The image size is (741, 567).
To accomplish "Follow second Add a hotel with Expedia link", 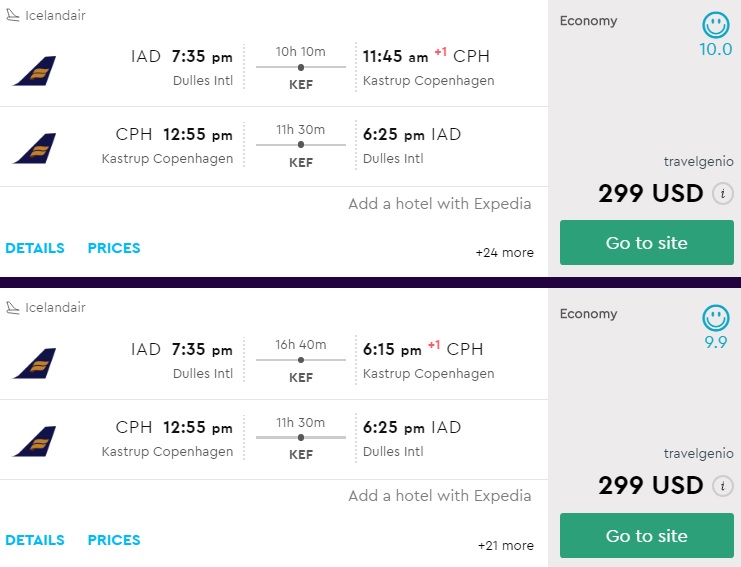I will coord(440,496).
